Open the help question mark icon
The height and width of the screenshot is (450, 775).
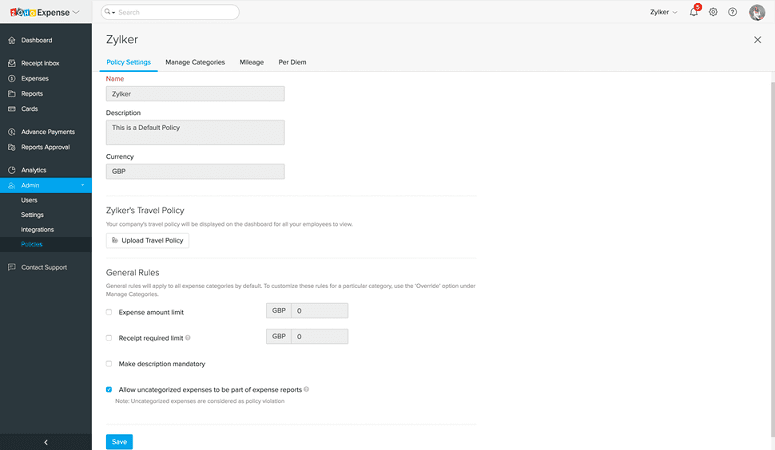(x=732, y=12)
